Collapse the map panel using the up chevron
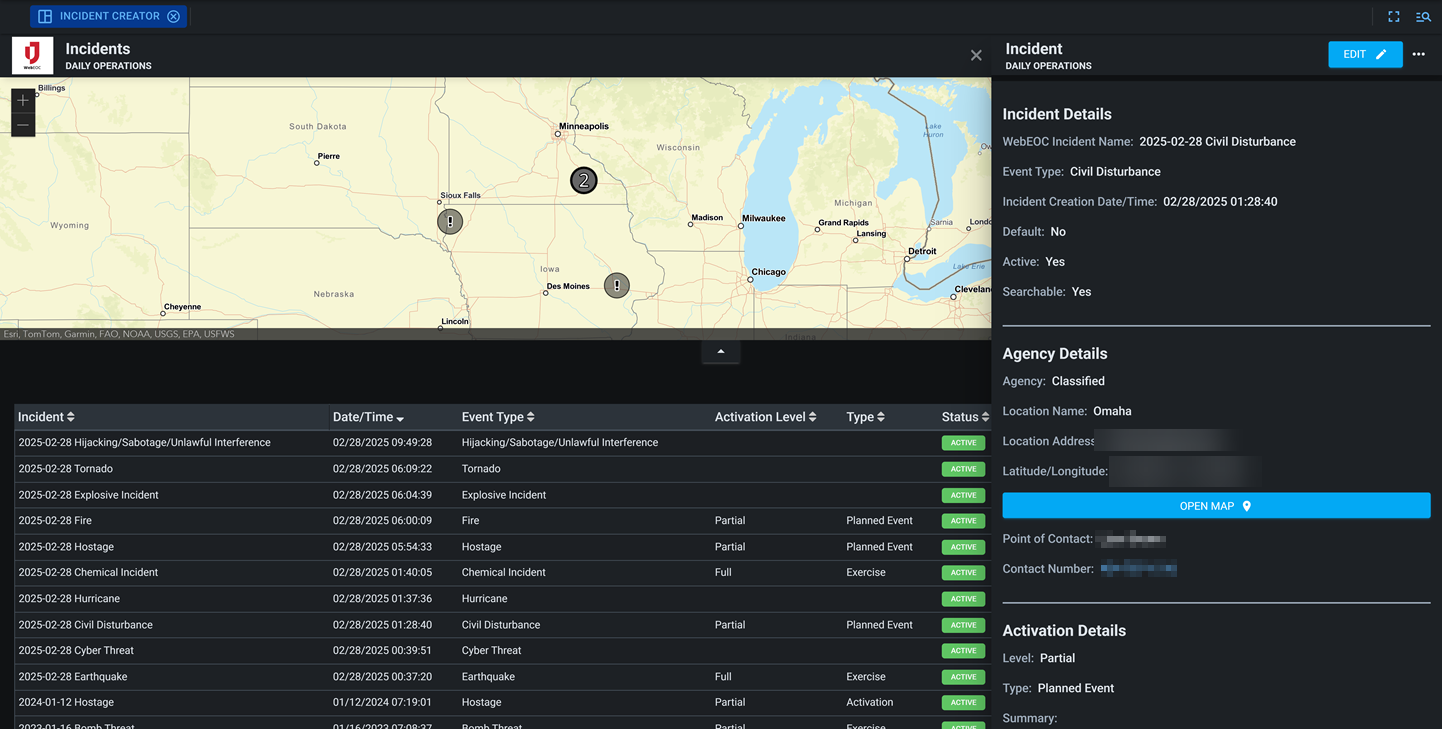This screenshot has width=1442, height=729. click(720, 352)
